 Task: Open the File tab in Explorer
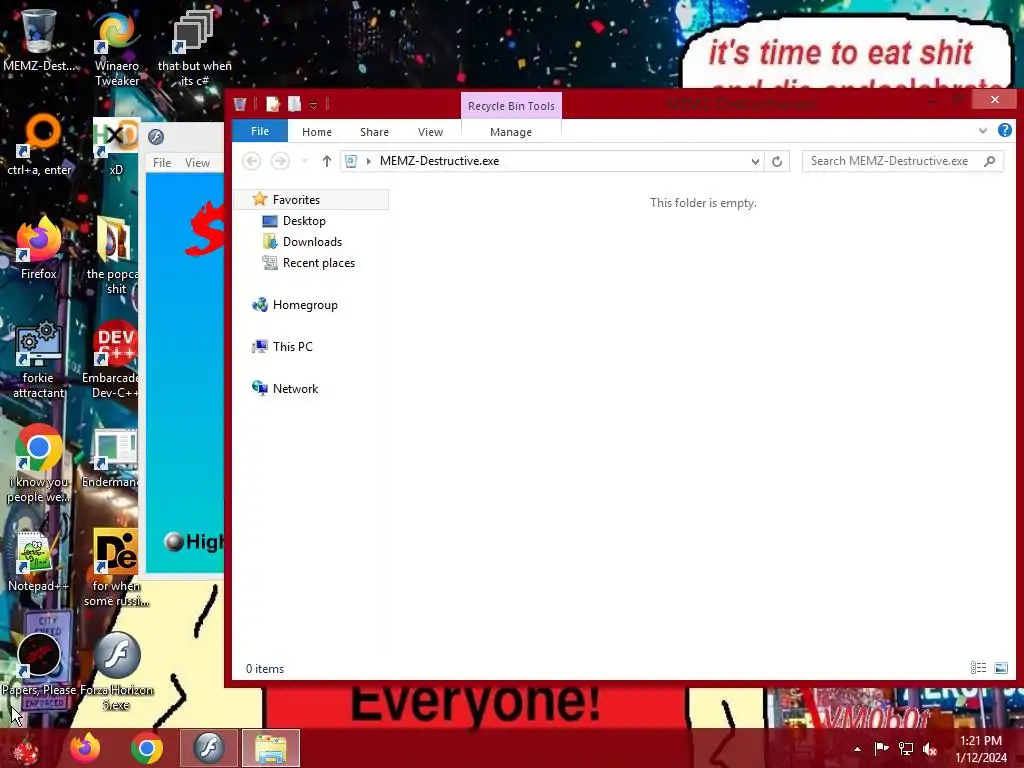tap(260, 131)
